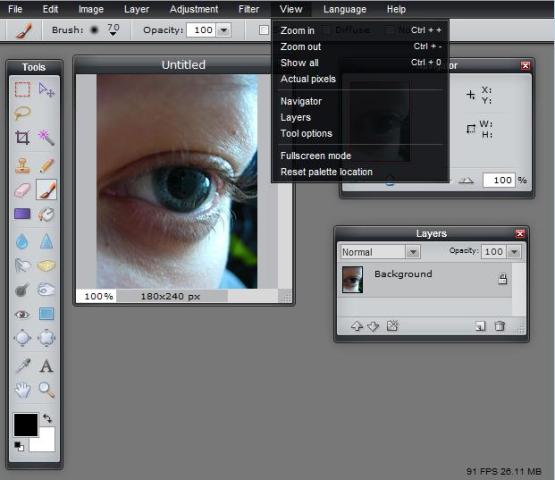Screen dimensions: 555x480
Task: Select the Bloat tool
Action: [23, 338]
